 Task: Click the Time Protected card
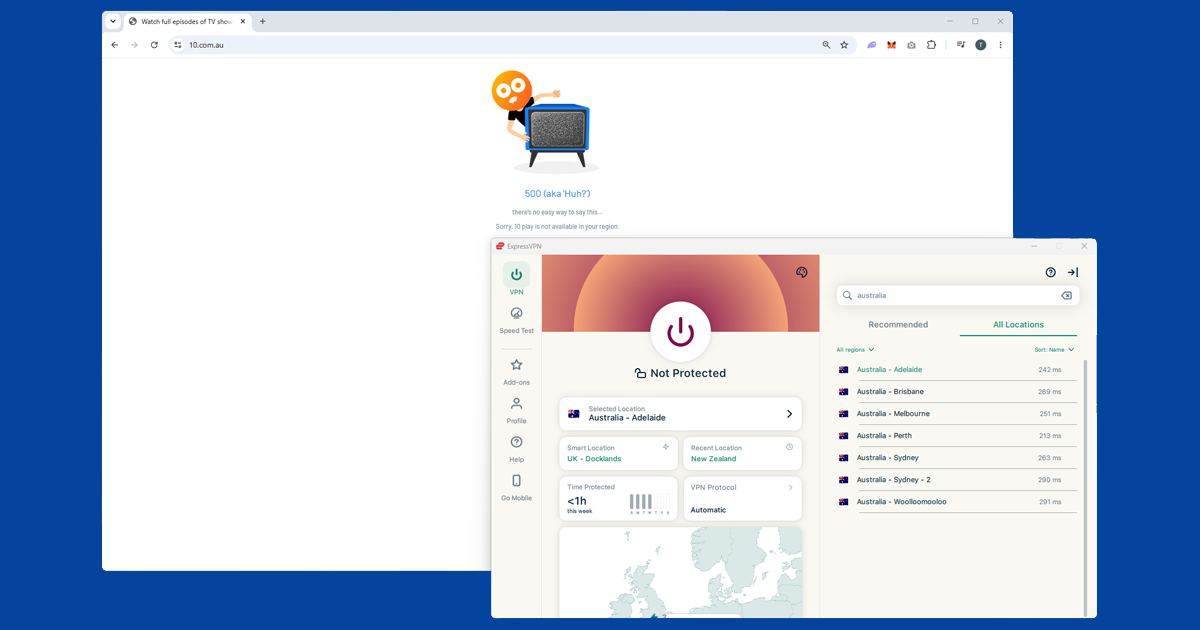[619, 498]
